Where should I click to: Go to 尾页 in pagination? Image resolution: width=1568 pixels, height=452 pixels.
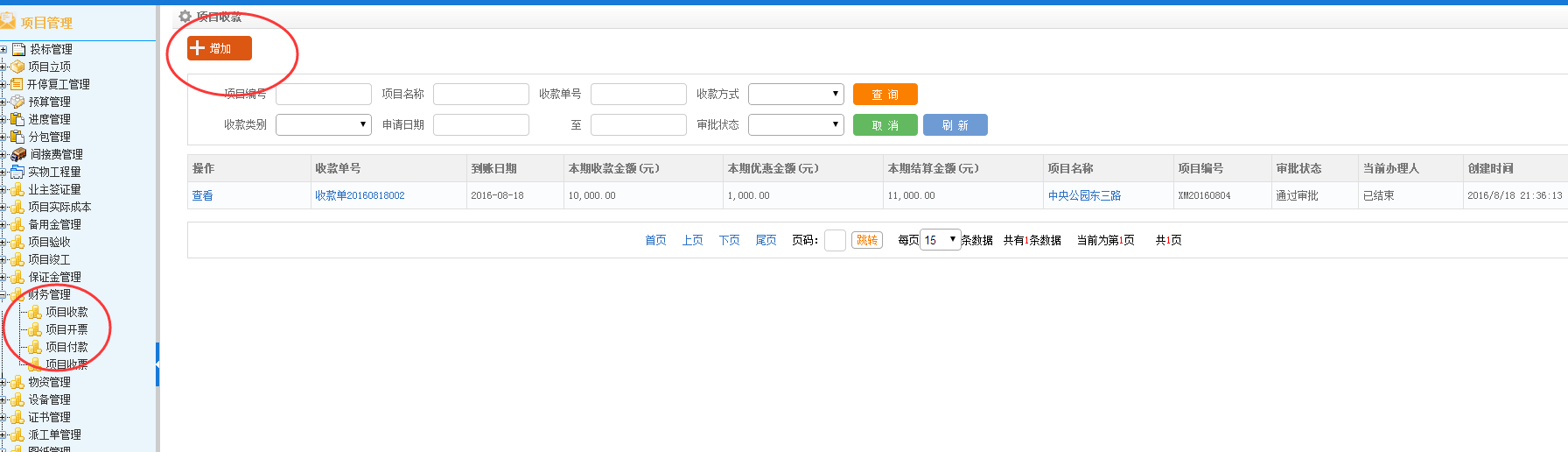tap(766, 240)
